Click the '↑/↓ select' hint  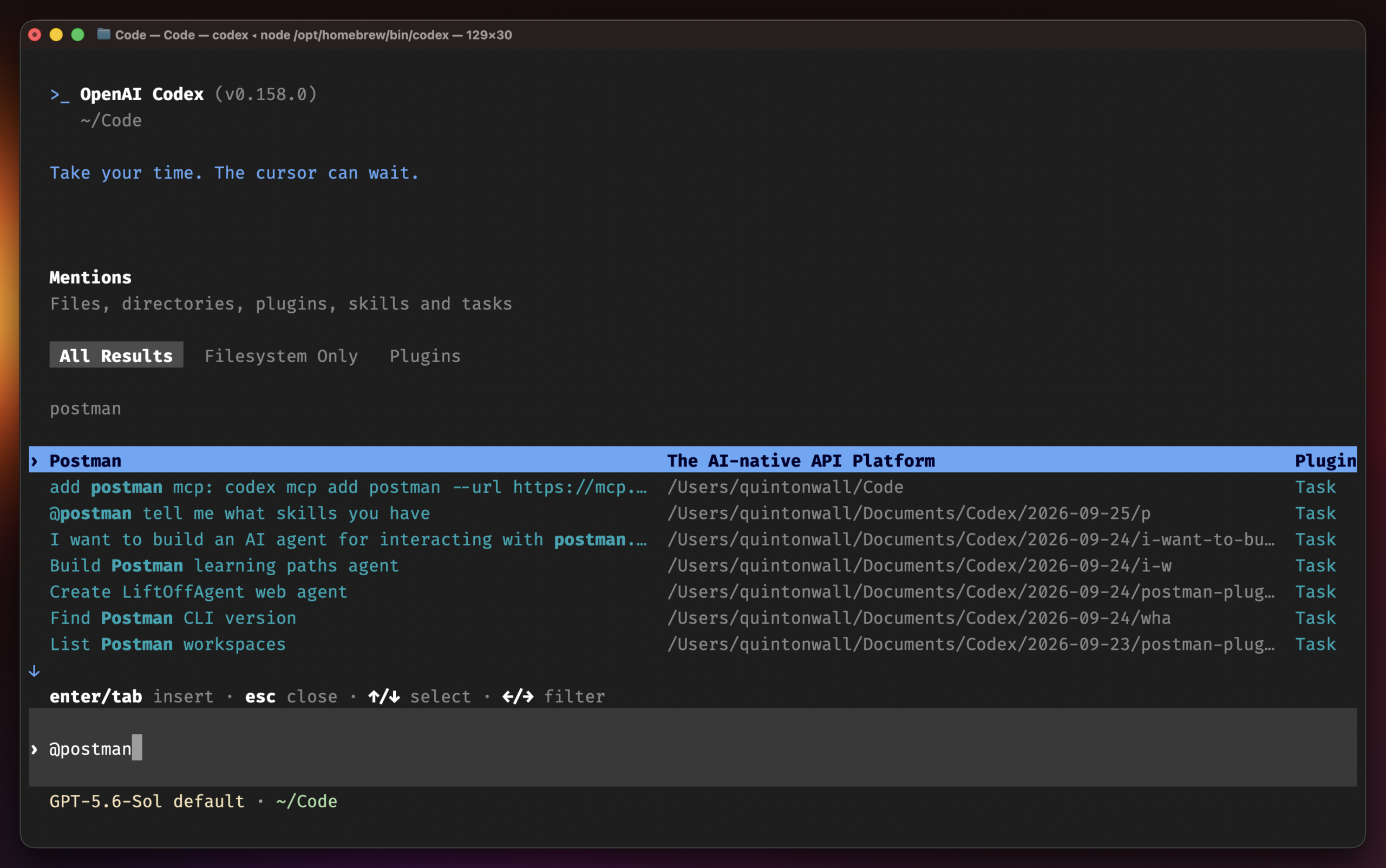(x=420, y=696)
